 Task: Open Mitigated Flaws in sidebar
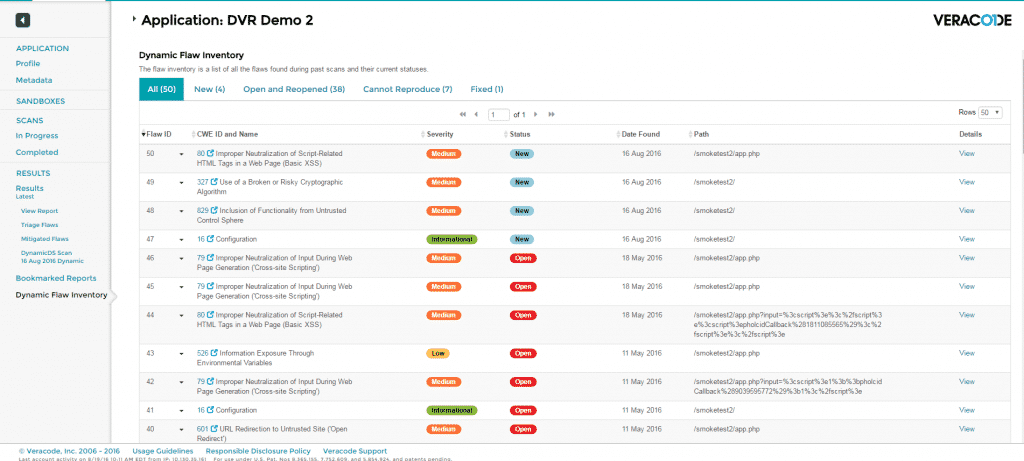(44, 239)
